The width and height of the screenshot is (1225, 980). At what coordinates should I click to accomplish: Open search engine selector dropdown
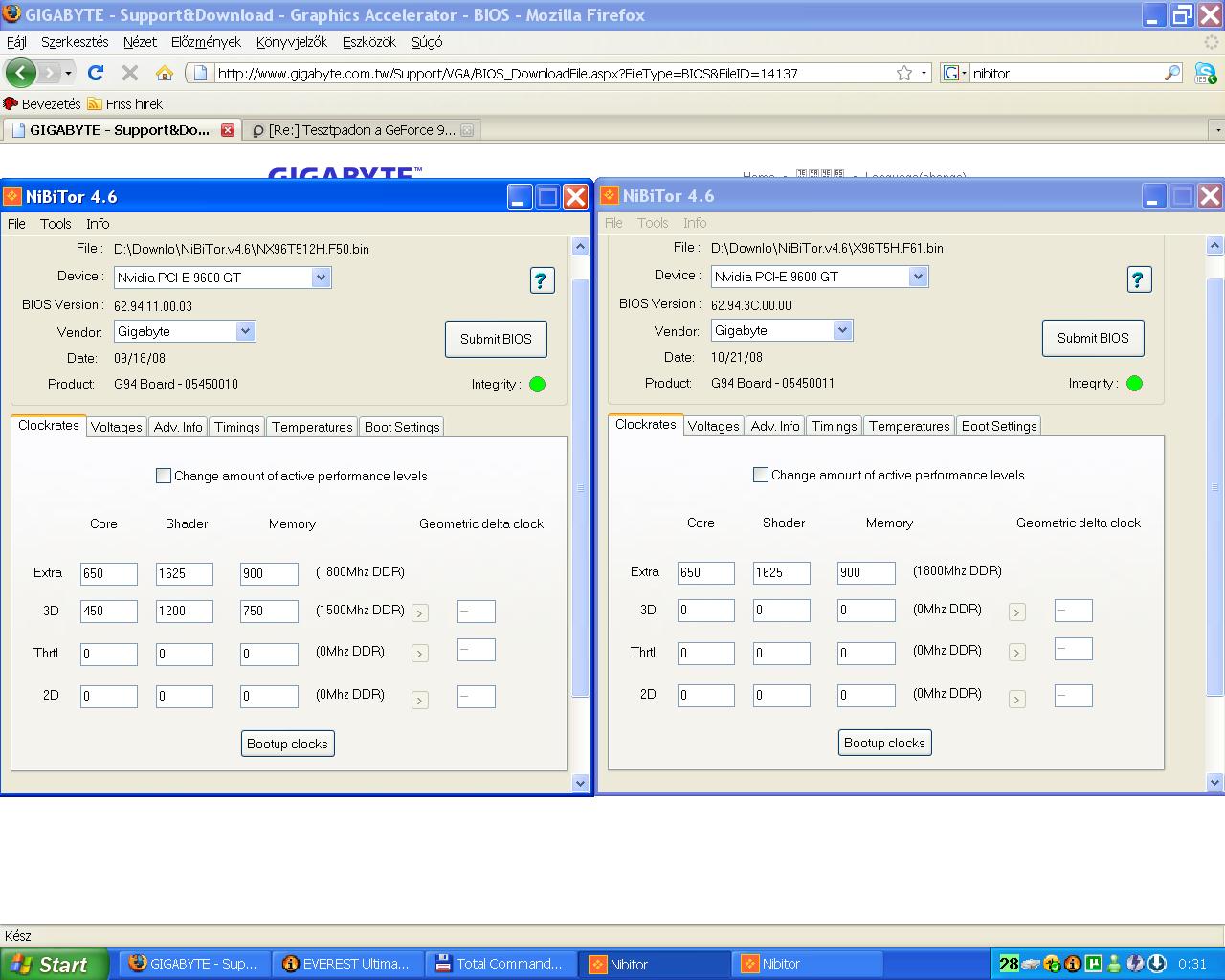pos(955,73)
